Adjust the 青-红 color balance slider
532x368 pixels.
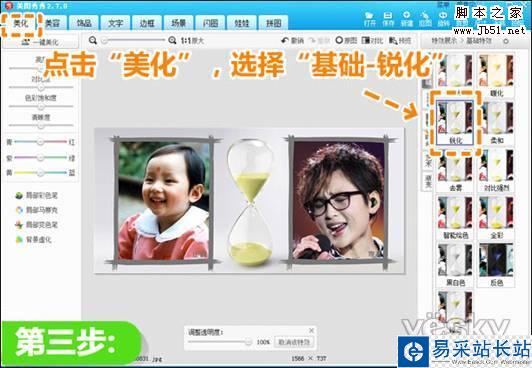pyautogui.click(x=41, y=141)
